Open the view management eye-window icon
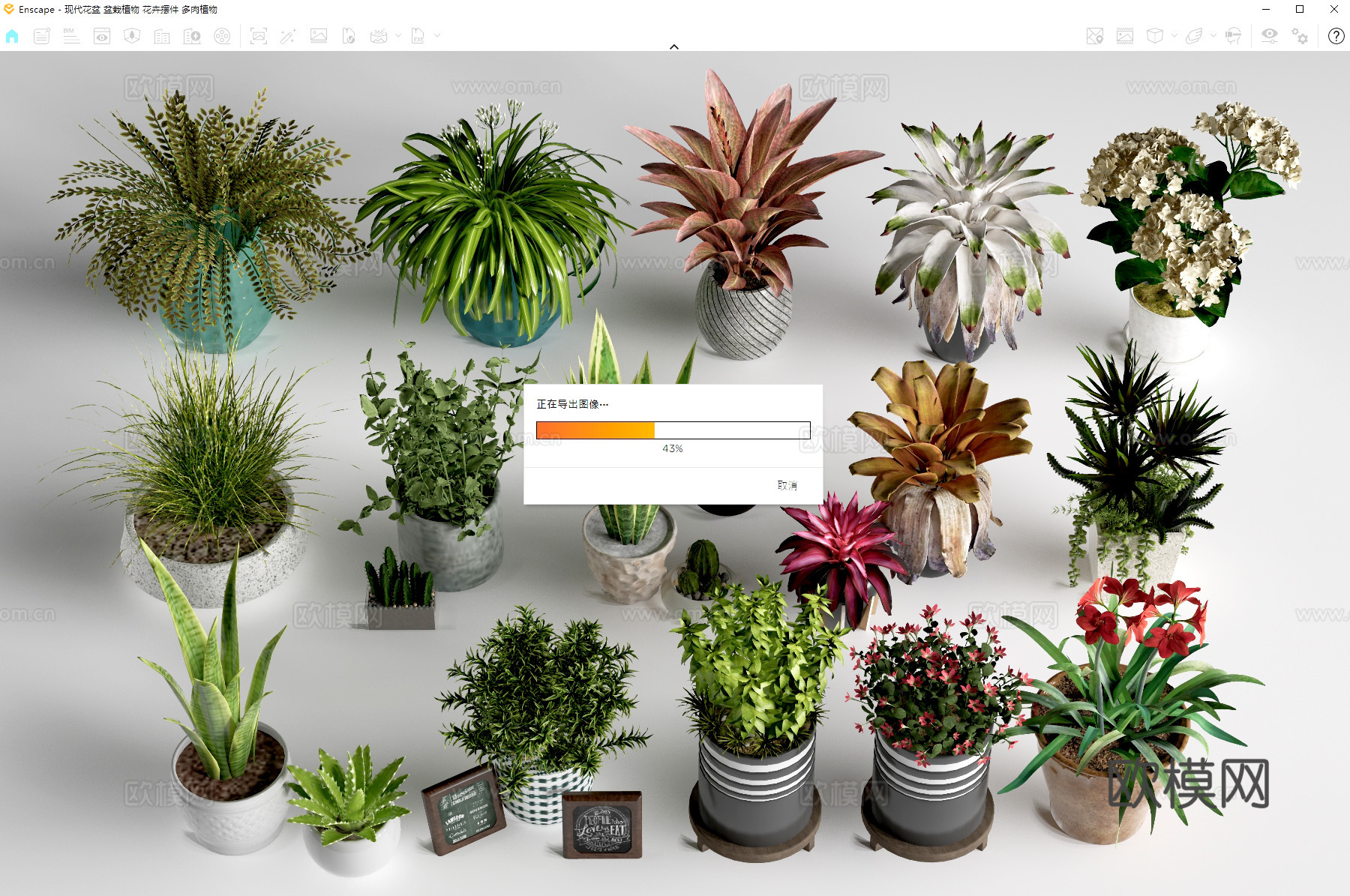 (102, 36)
